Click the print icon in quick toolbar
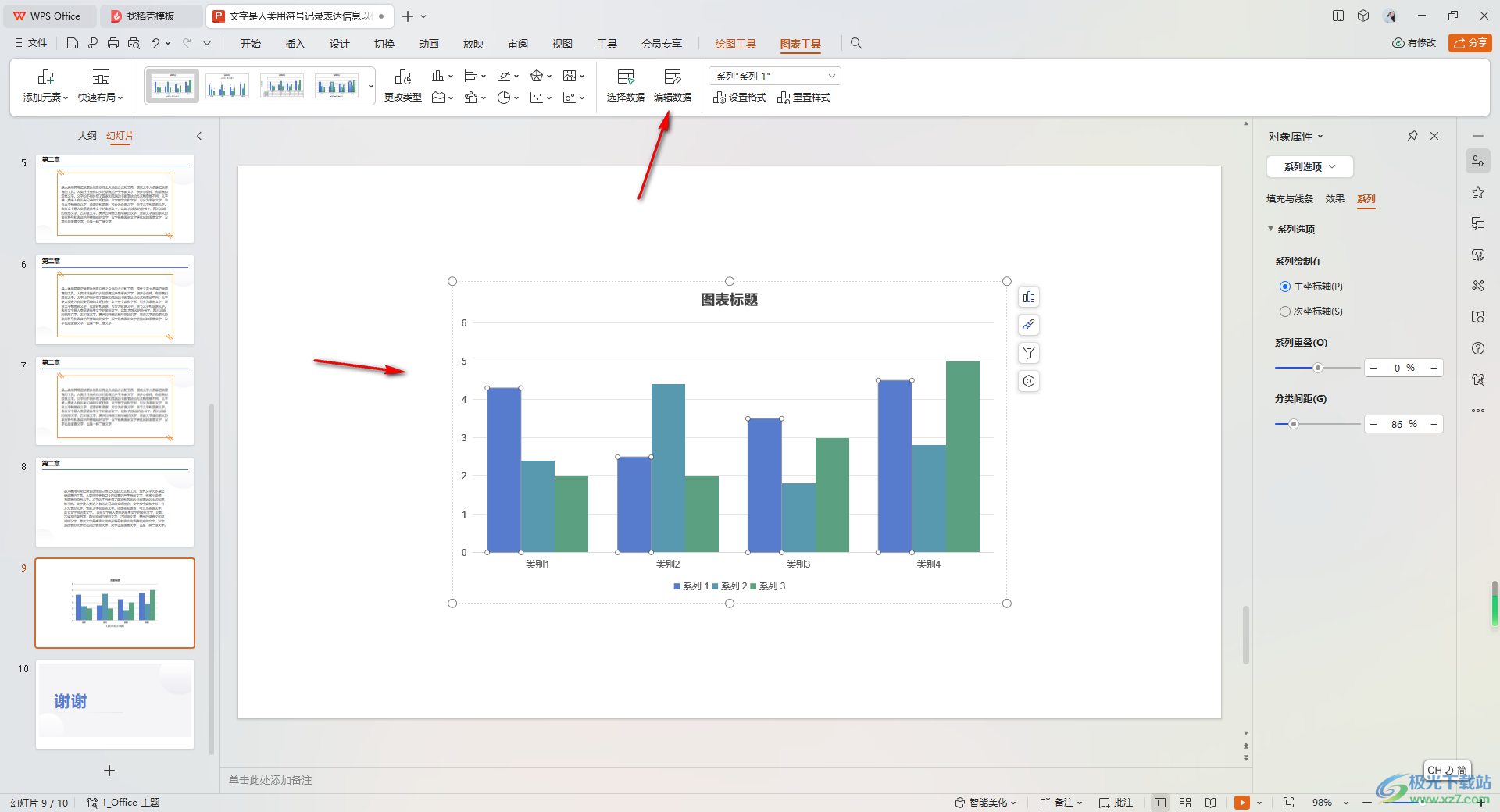Screen dimensions: 1500x812 113,44
